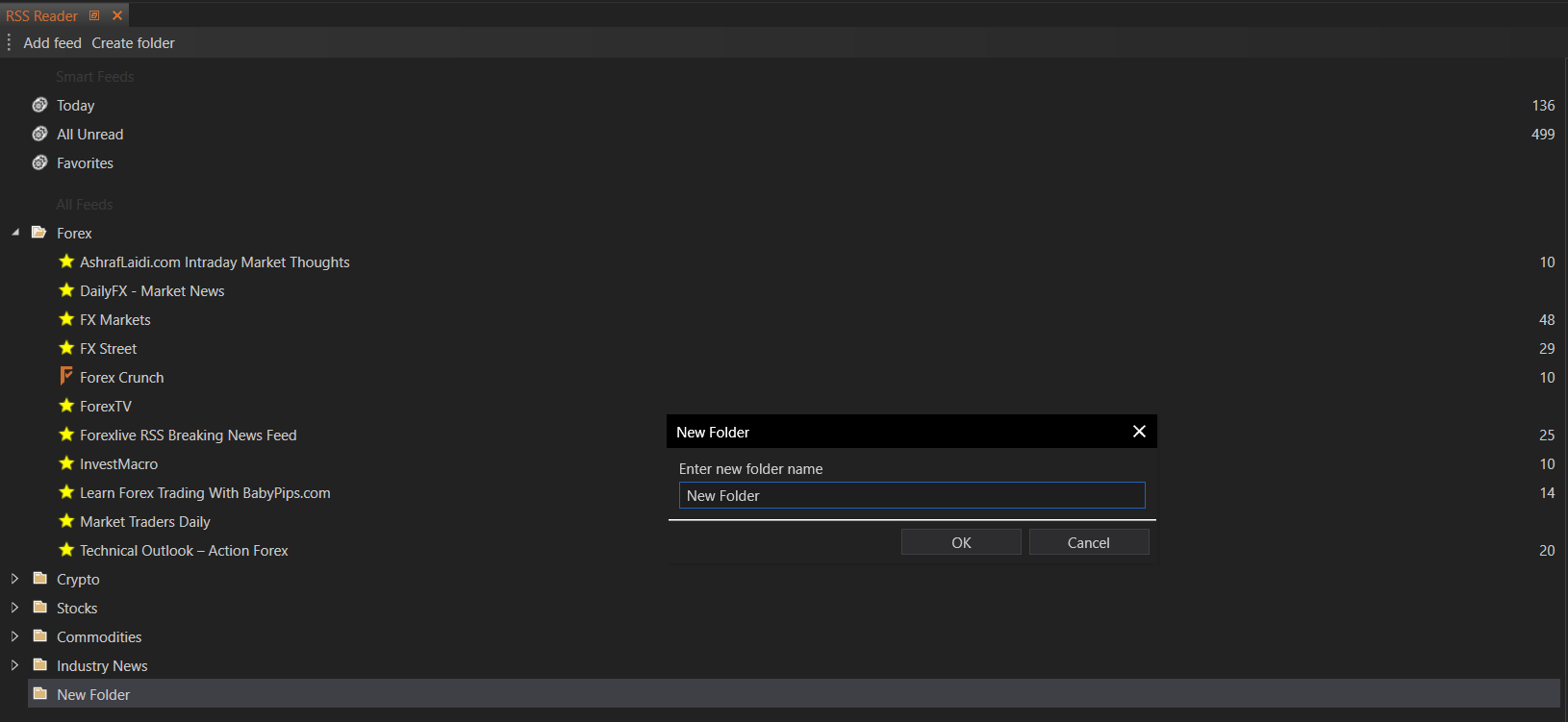Screen dimensions: 1568x722
Task: Click the open Forex folder icon
Action: [39, 233]
